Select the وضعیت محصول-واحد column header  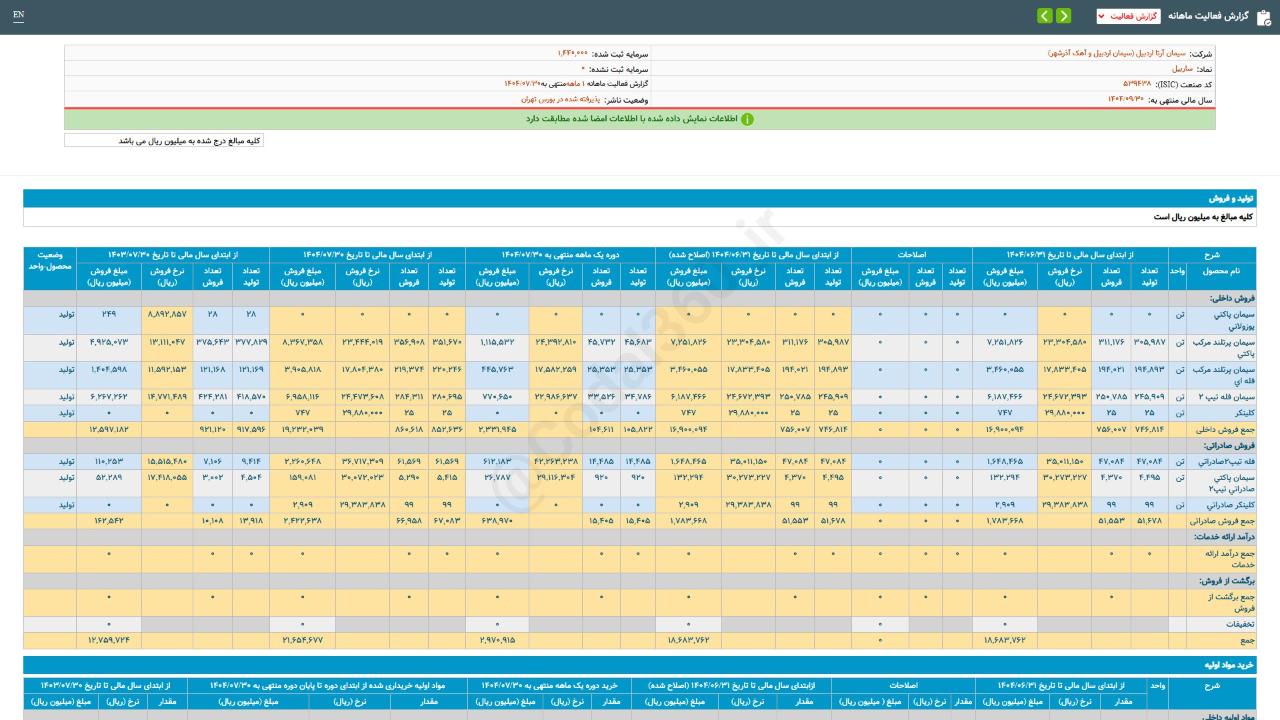(50, 262)
